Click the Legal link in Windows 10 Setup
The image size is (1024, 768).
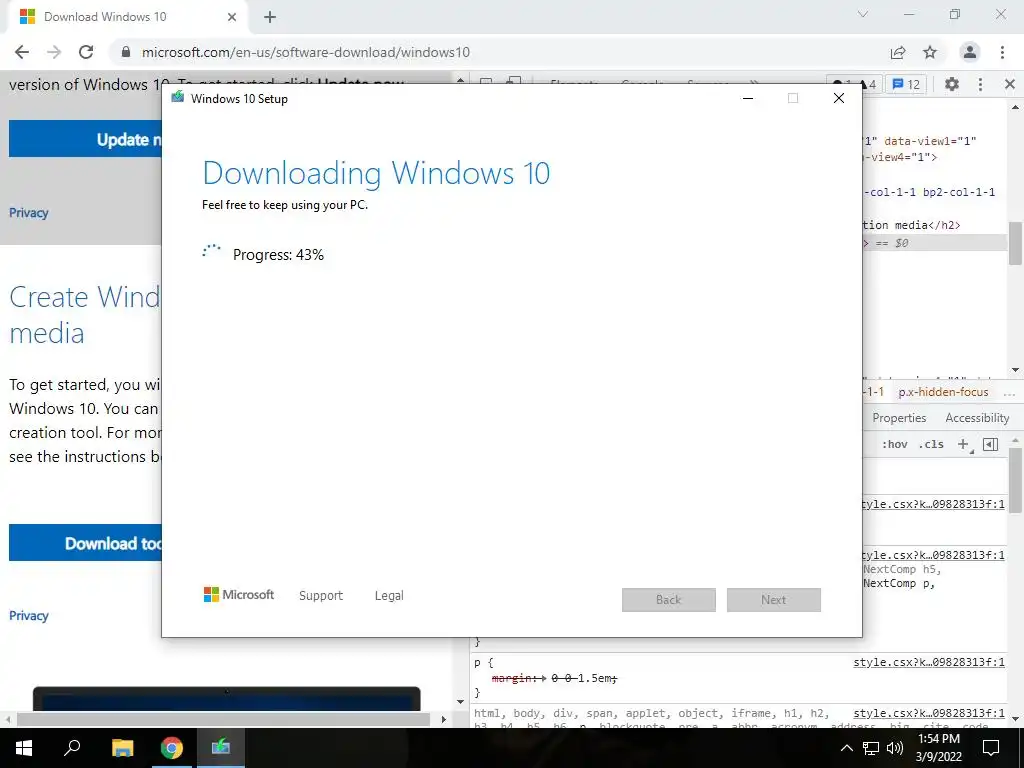click(x=389, y=596)
